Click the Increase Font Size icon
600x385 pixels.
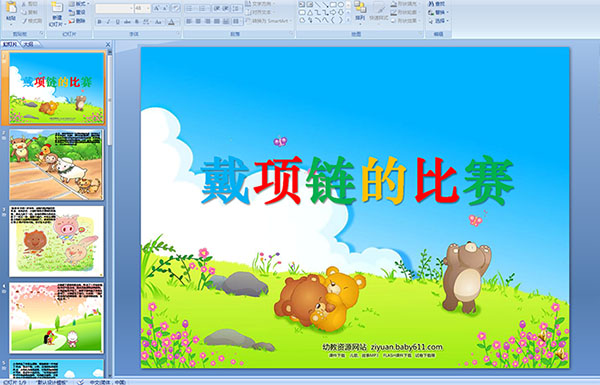click(157, 8)
